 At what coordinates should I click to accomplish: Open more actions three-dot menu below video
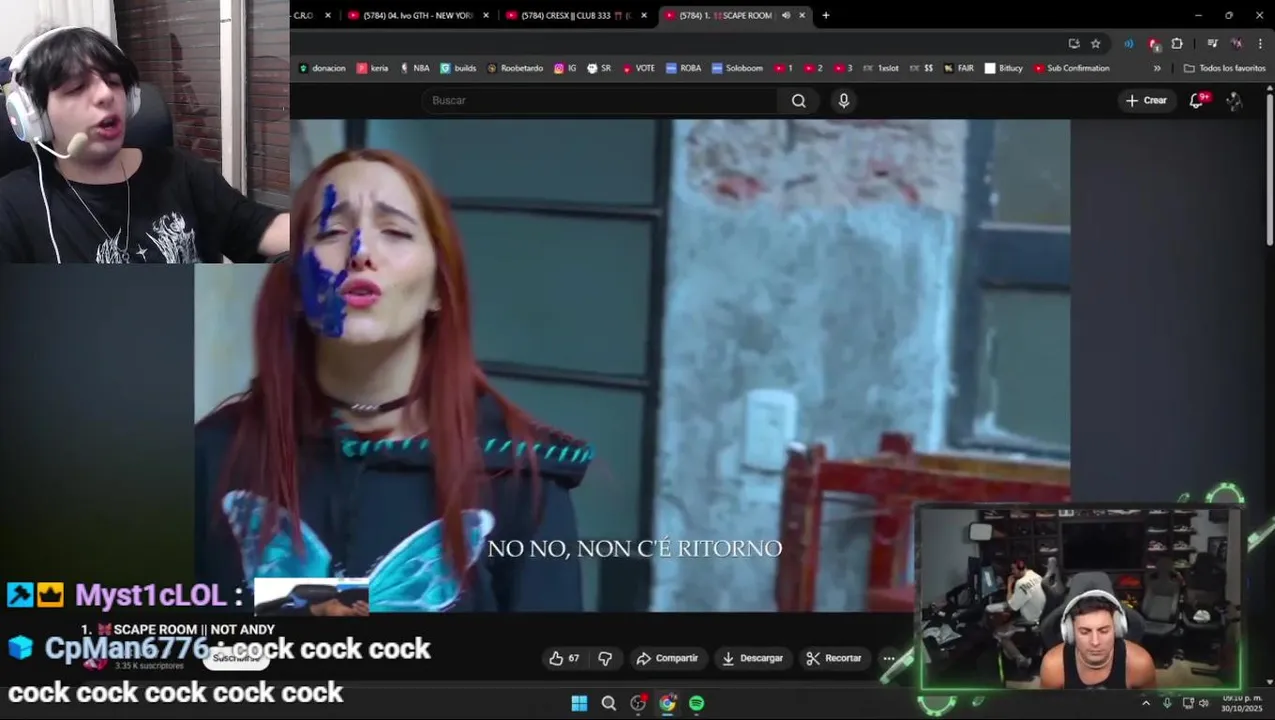(x=889, y=658)
